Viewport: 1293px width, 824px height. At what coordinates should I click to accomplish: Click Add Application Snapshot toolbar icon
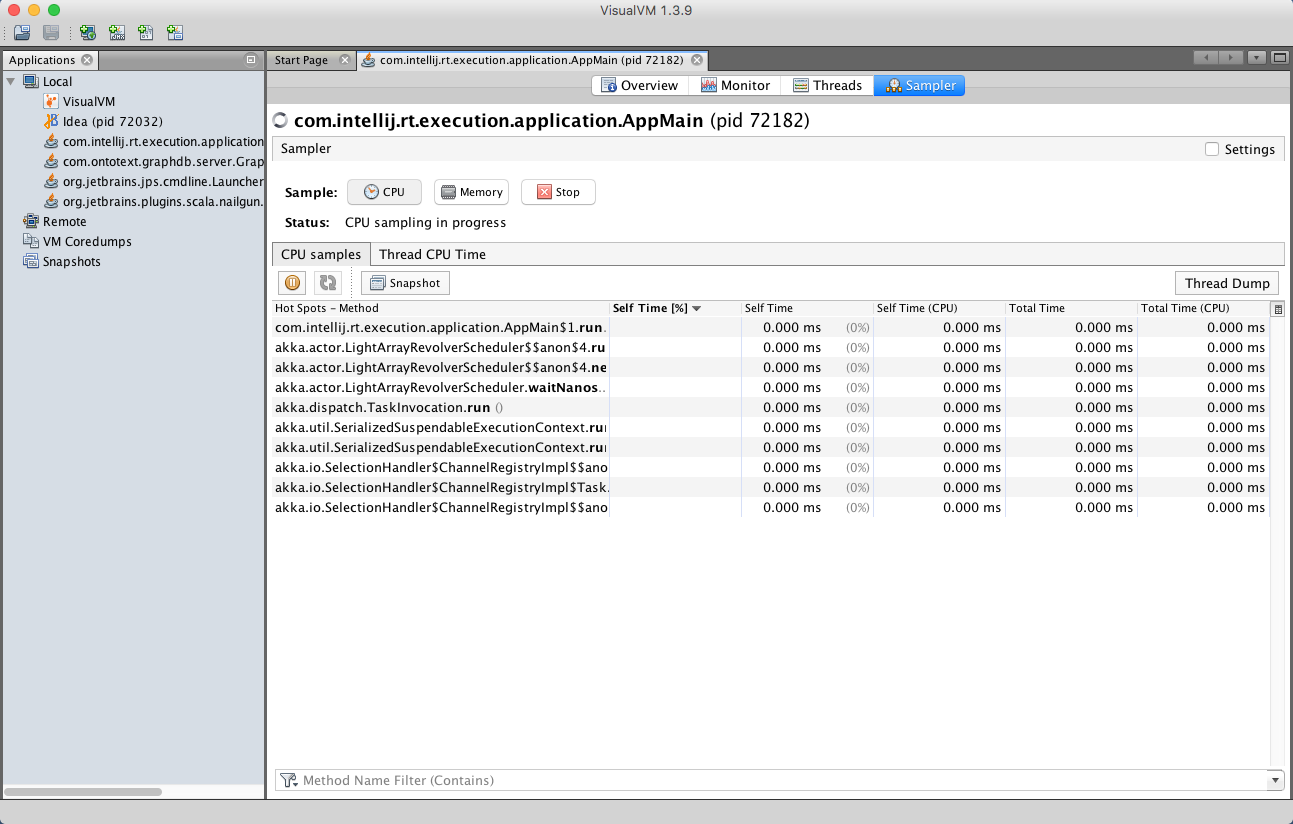point(175,33)
